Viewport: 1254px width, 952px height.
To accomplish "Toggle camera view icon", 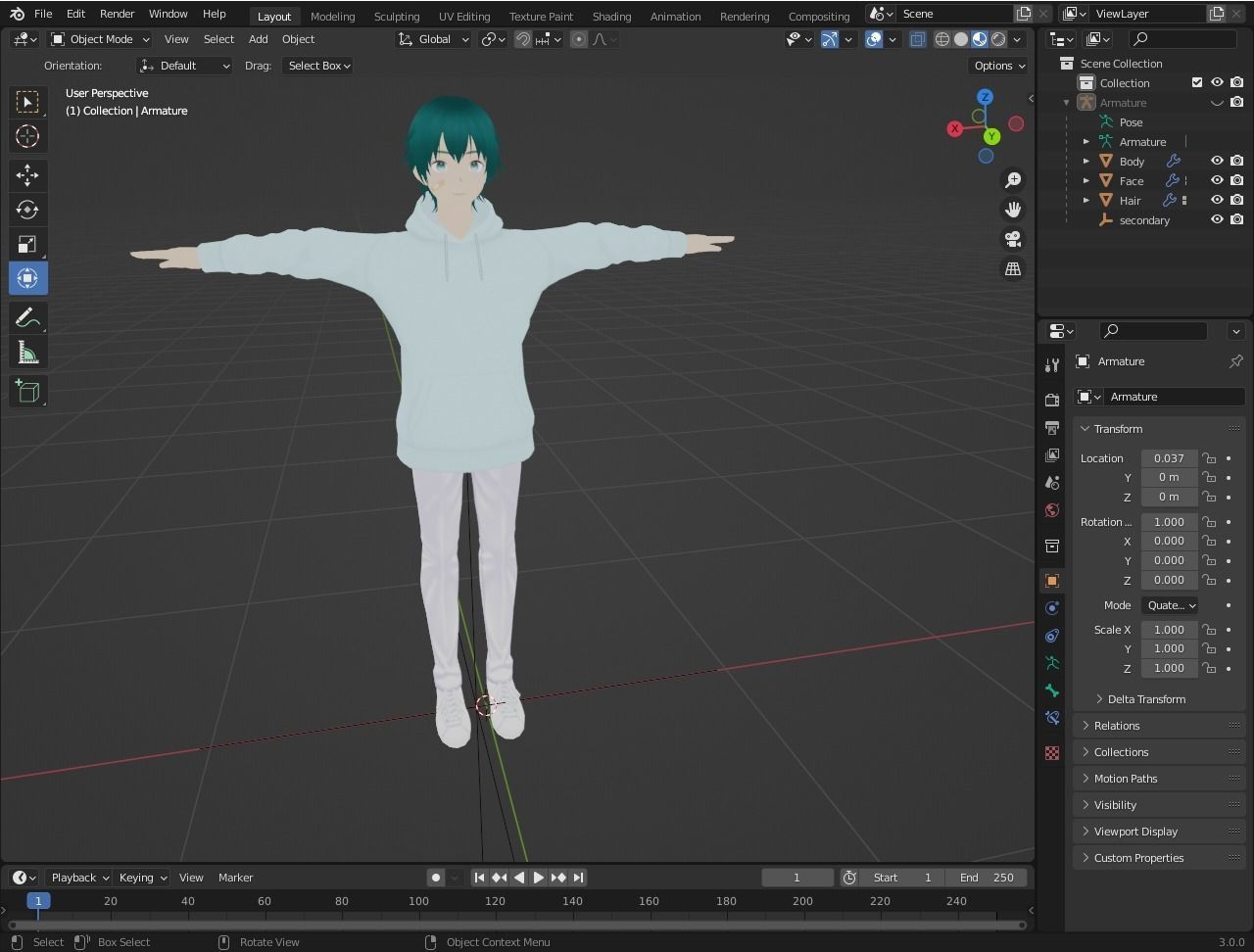I will pyautogui.click(x=1013, y=239).
